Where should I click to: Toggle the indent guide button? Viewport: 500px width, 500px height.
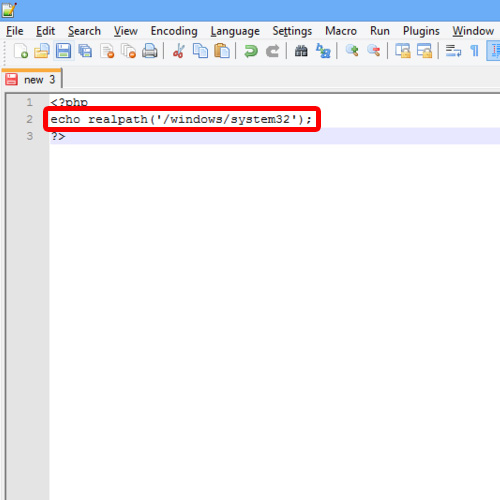(493, 51)
